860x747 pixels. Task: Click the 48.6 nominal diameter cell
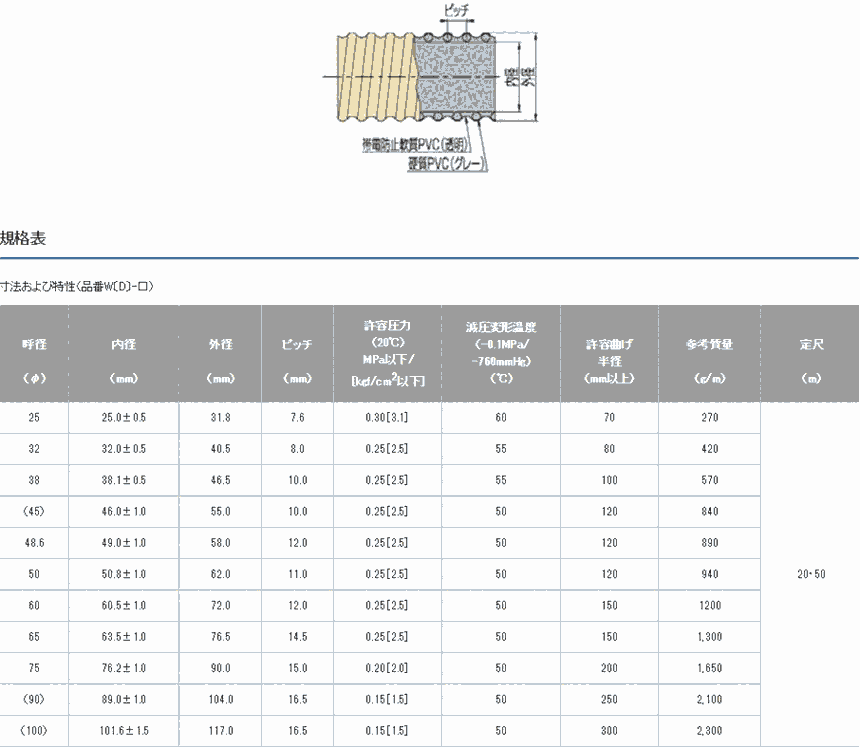pyautogui.click(x=34, y=542)
